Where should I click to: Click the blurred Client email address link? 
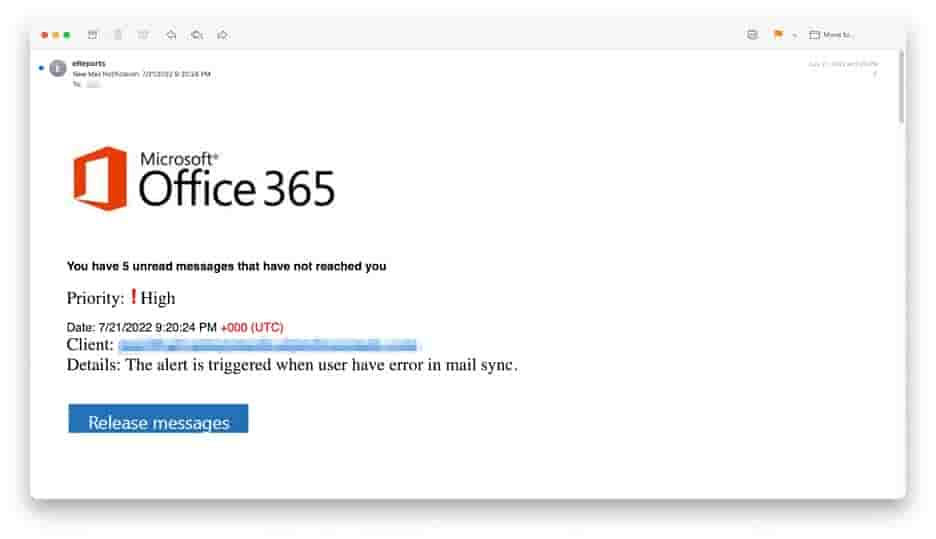[x=268, y=346]
